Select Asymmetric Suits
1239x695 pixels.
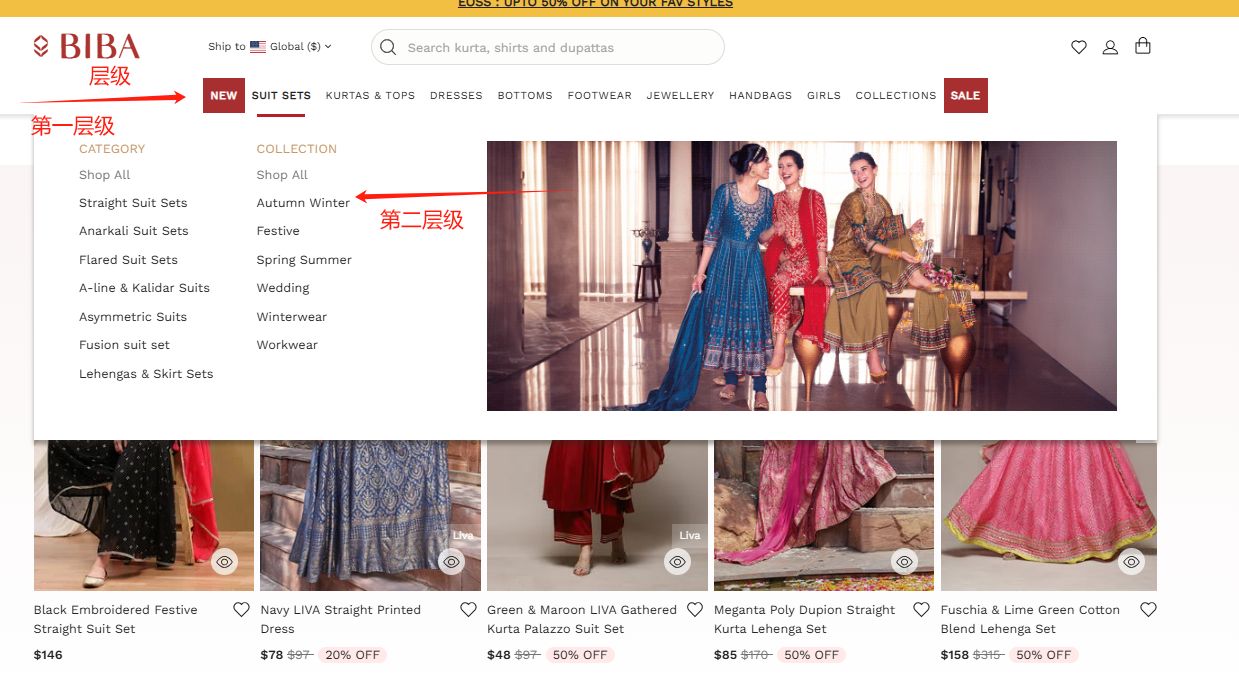click(x=133, y=317)
